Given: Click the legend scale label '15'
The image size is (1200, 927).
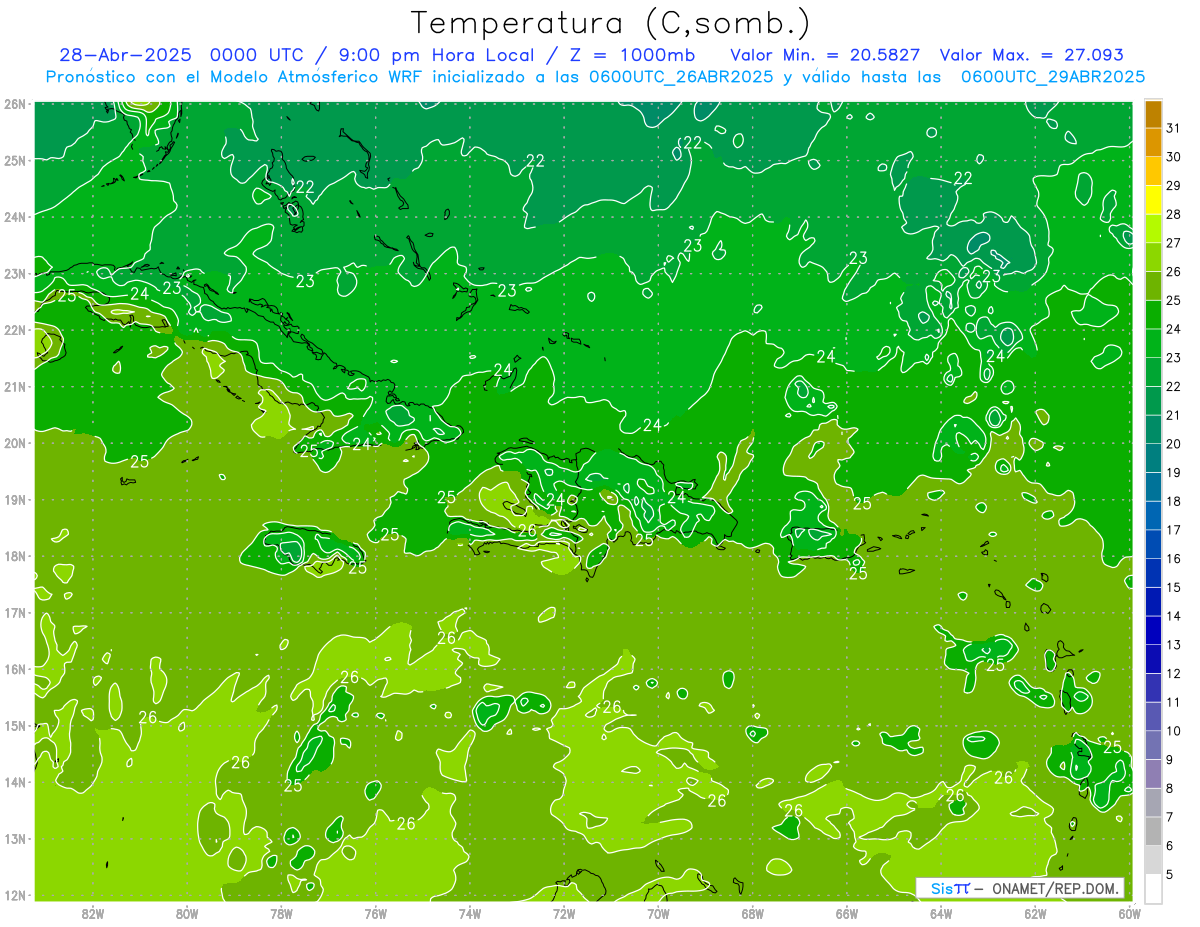Looking at the screenshot, I should pos(1174,587).
